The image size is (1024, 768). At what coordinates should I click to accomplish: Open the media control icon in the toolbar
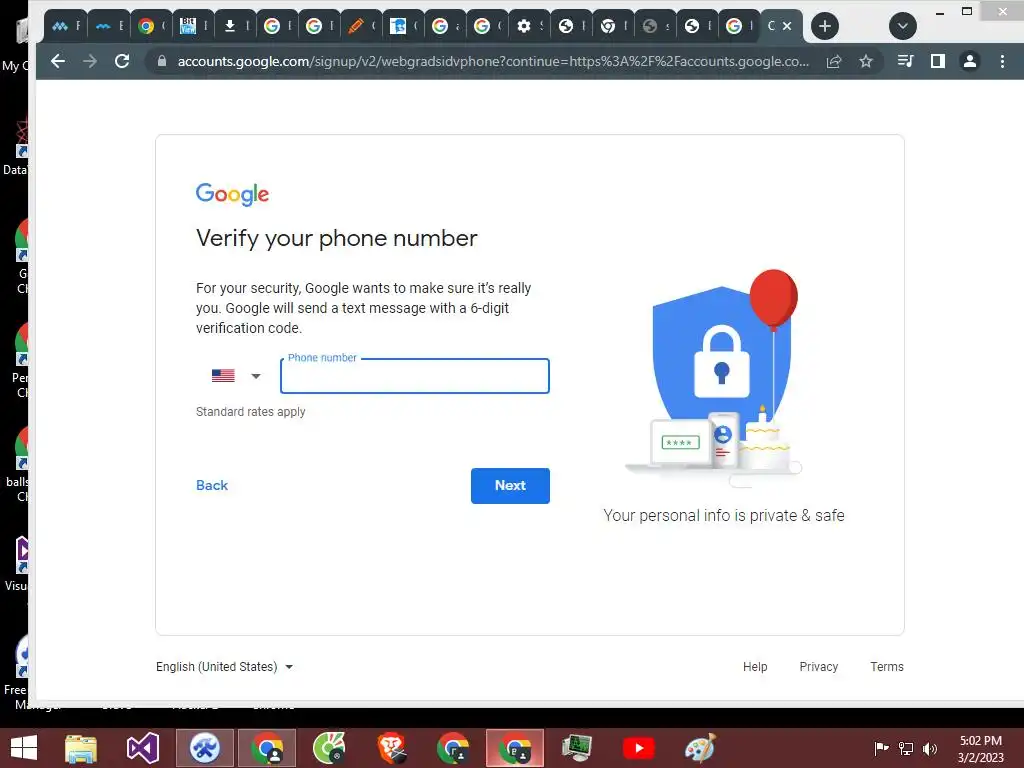click(x=905, y=61)
